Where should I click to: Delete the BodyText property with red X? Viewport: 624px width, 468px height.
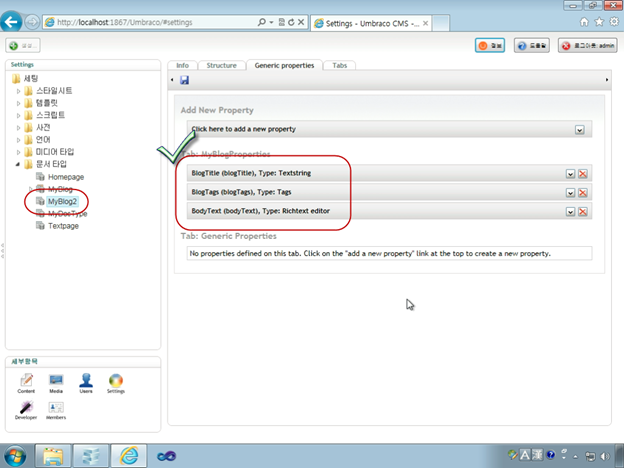click(583, 211)
